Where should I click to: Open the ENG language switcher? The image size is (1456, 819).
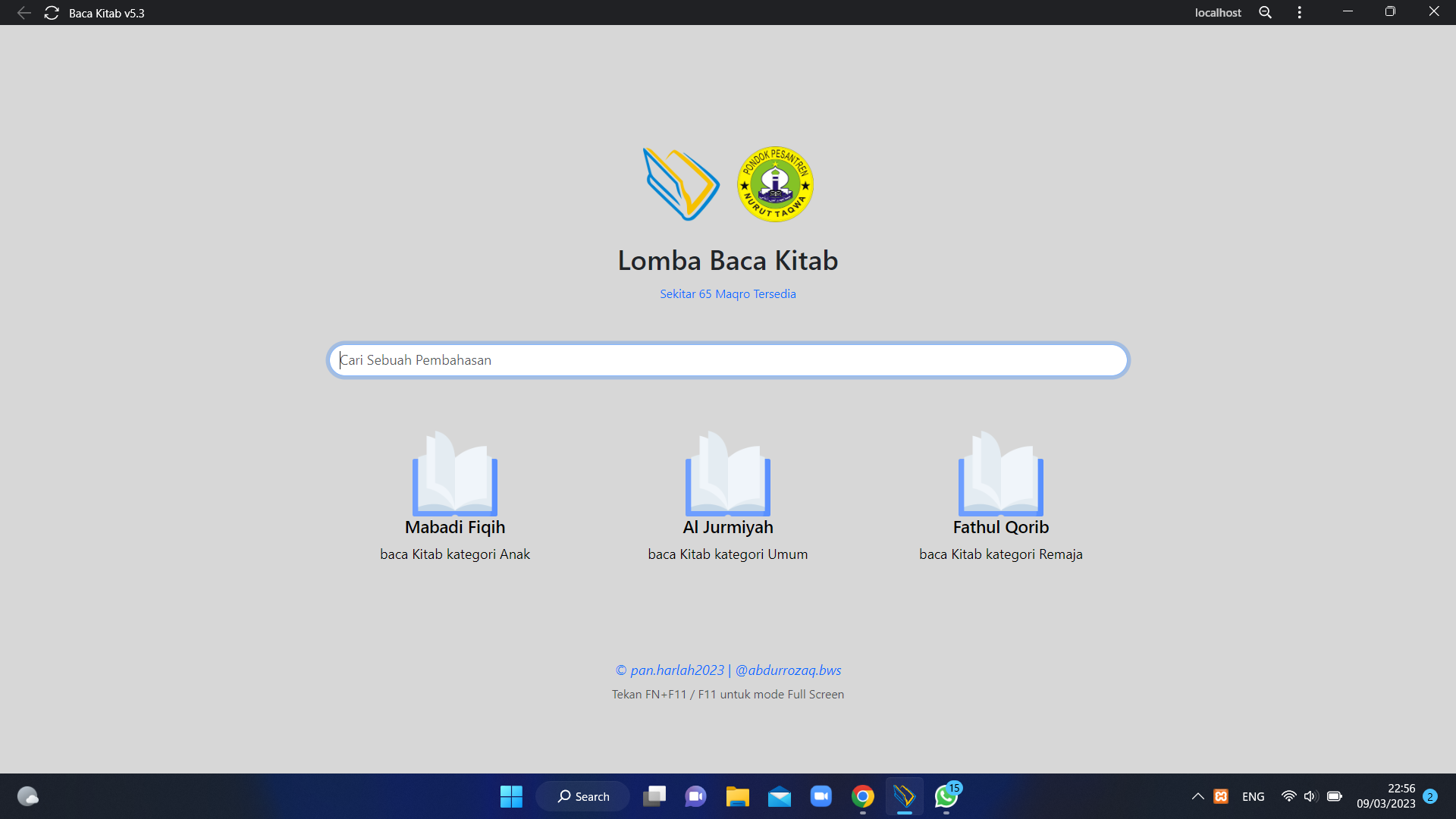[1253, 796]
